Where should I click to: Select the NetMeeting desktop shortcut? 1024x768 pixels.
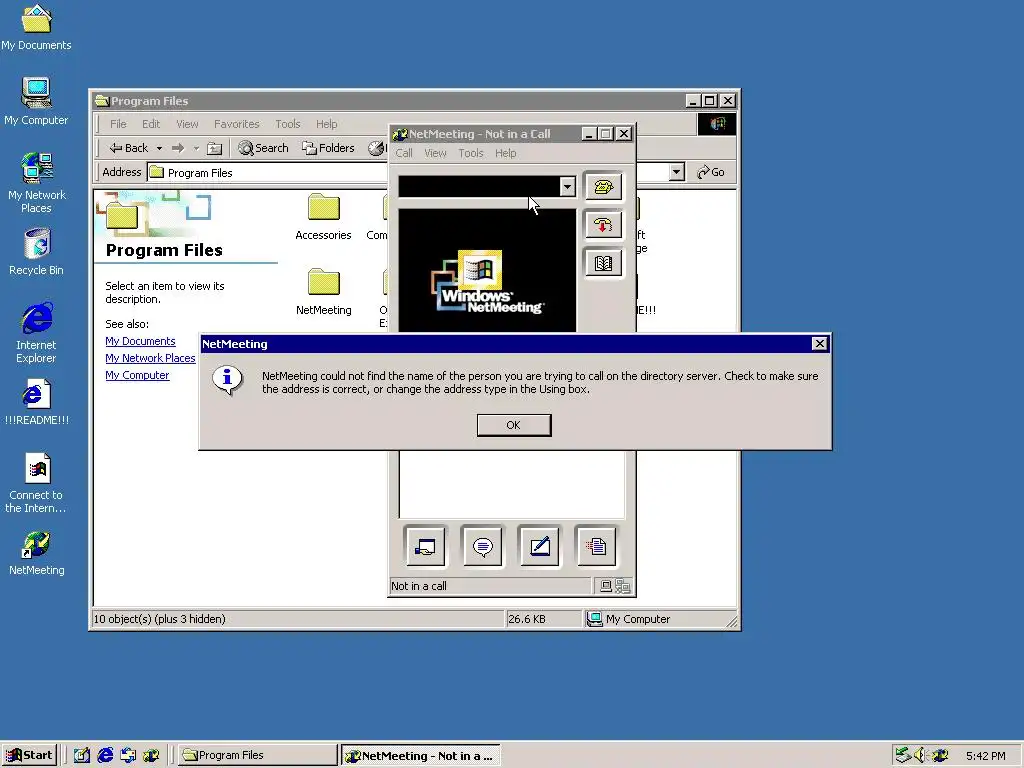[37, 553]
